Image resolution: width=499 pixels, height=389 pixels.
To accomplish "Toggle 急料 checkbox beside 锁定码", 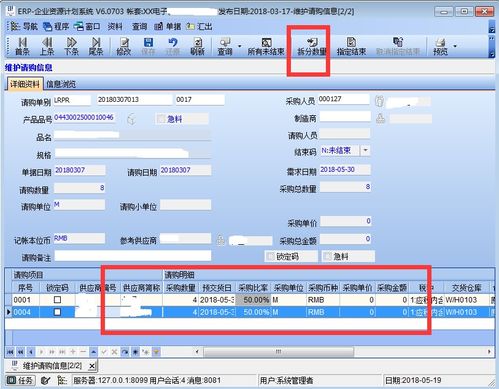I will tap(328, 256).
